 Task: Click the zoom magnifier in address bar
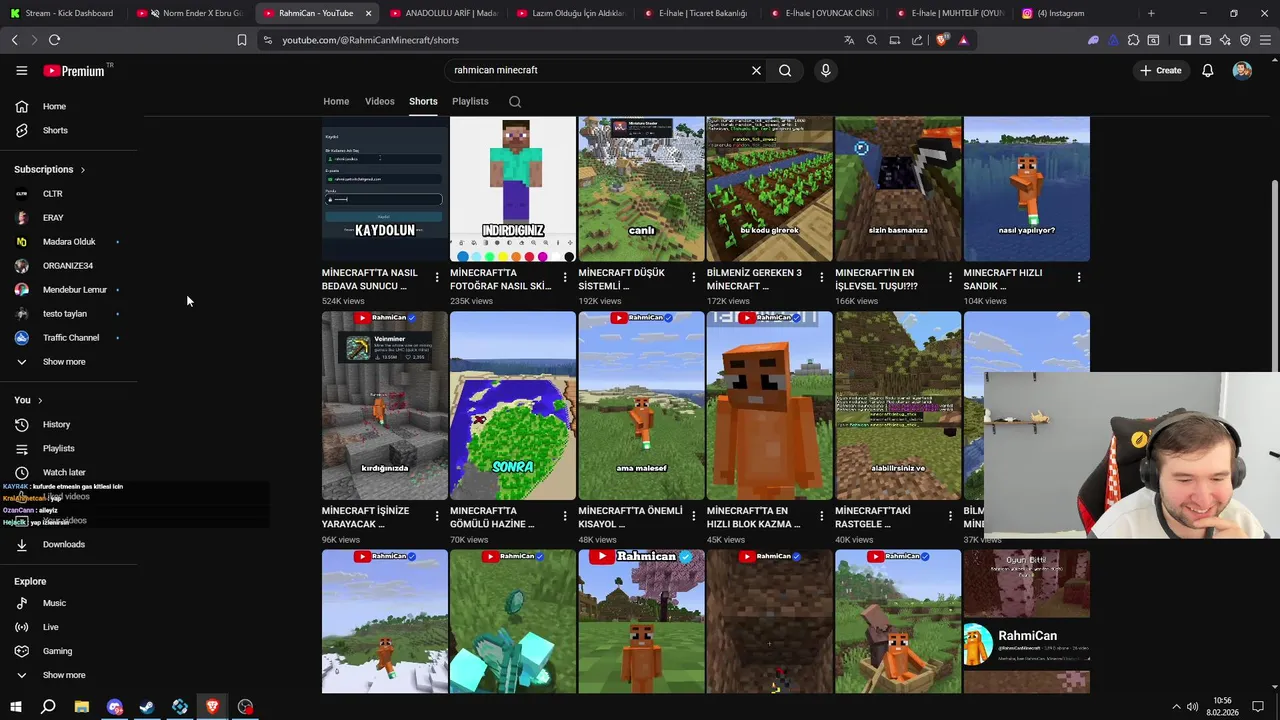[872, 40]
